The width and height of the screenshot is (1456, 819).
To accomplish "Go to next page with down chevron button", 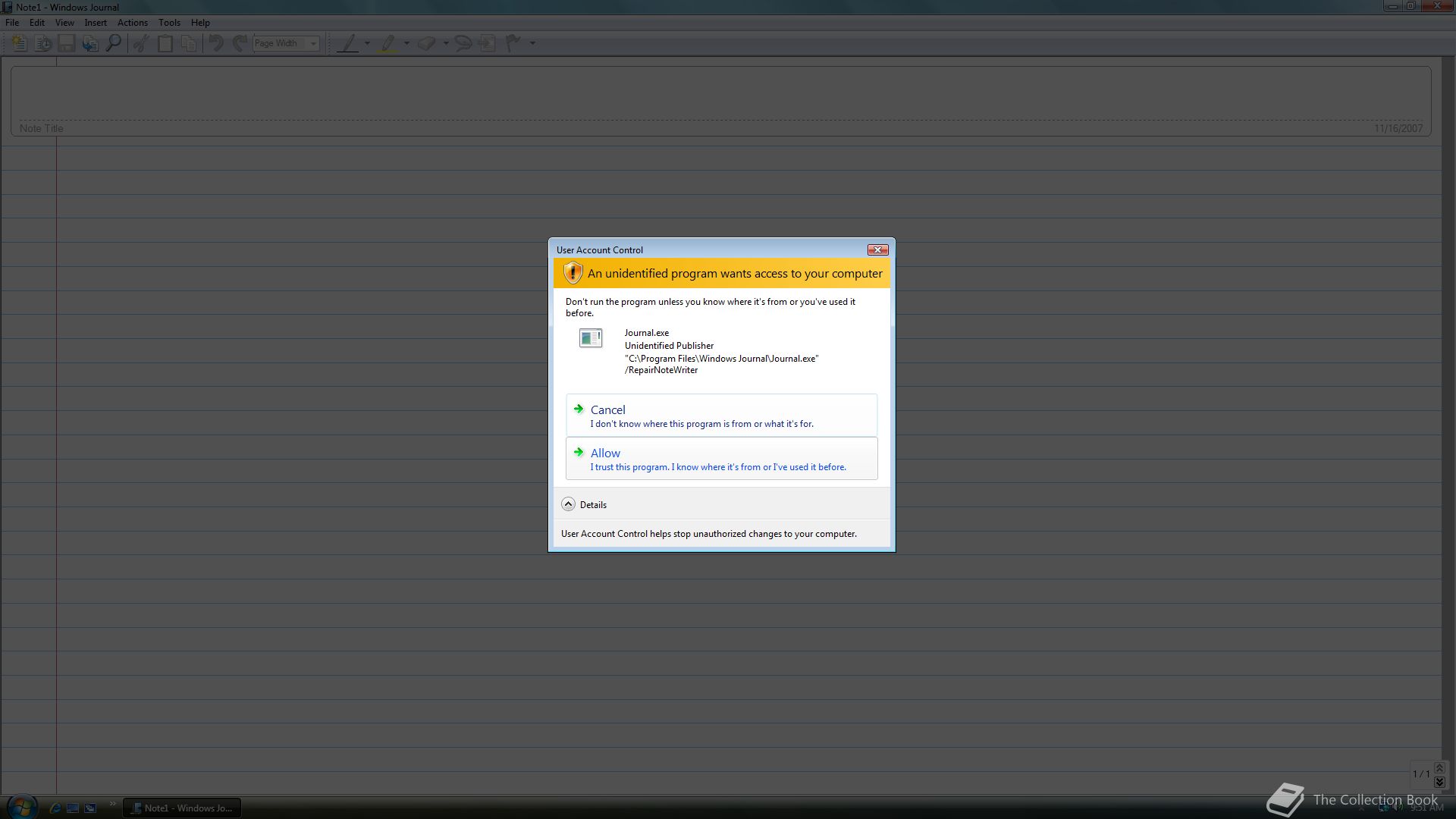I will pos(1439,782).
